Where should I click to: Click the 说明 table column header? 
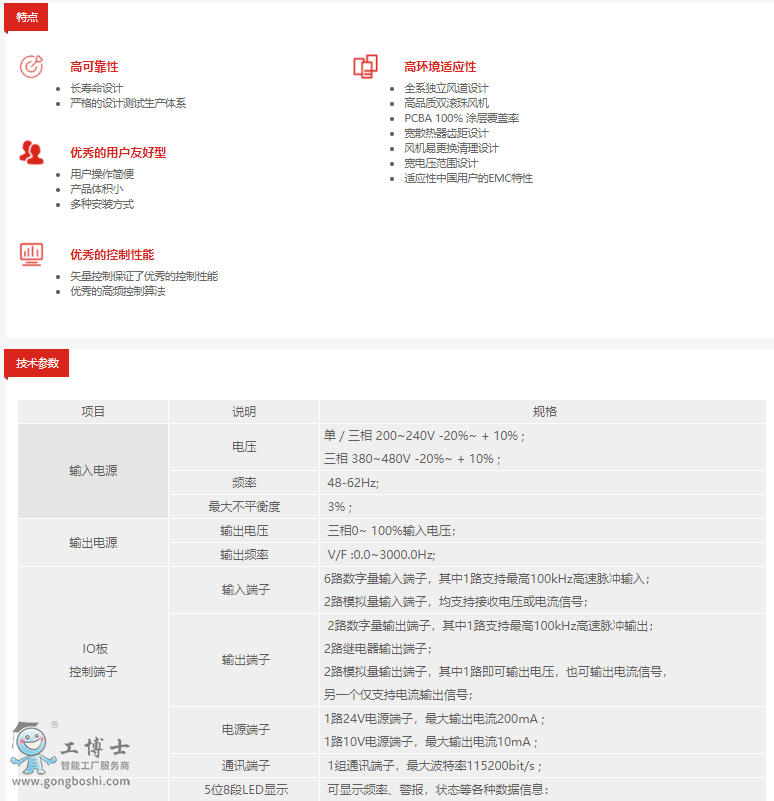coord(244,412)
